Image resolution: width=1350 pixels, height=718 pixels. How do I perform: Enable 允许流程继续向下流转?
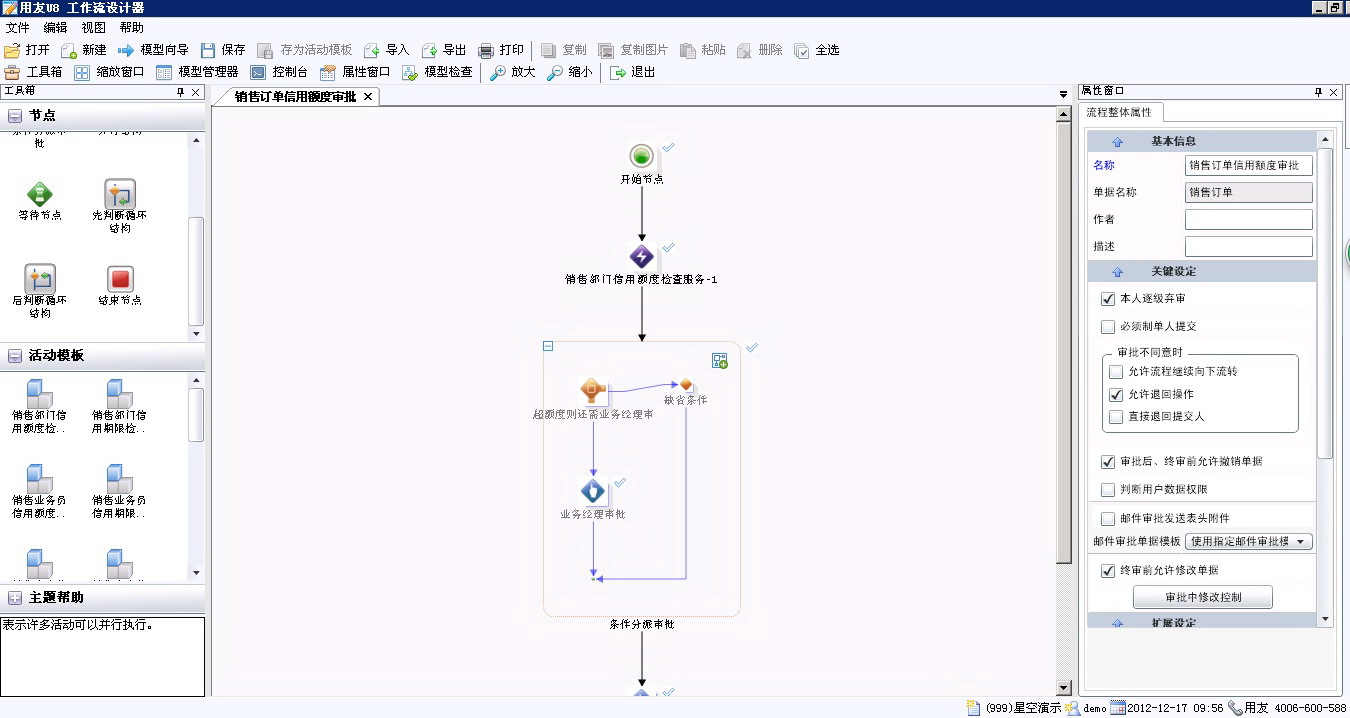(x=1116, y=372)
